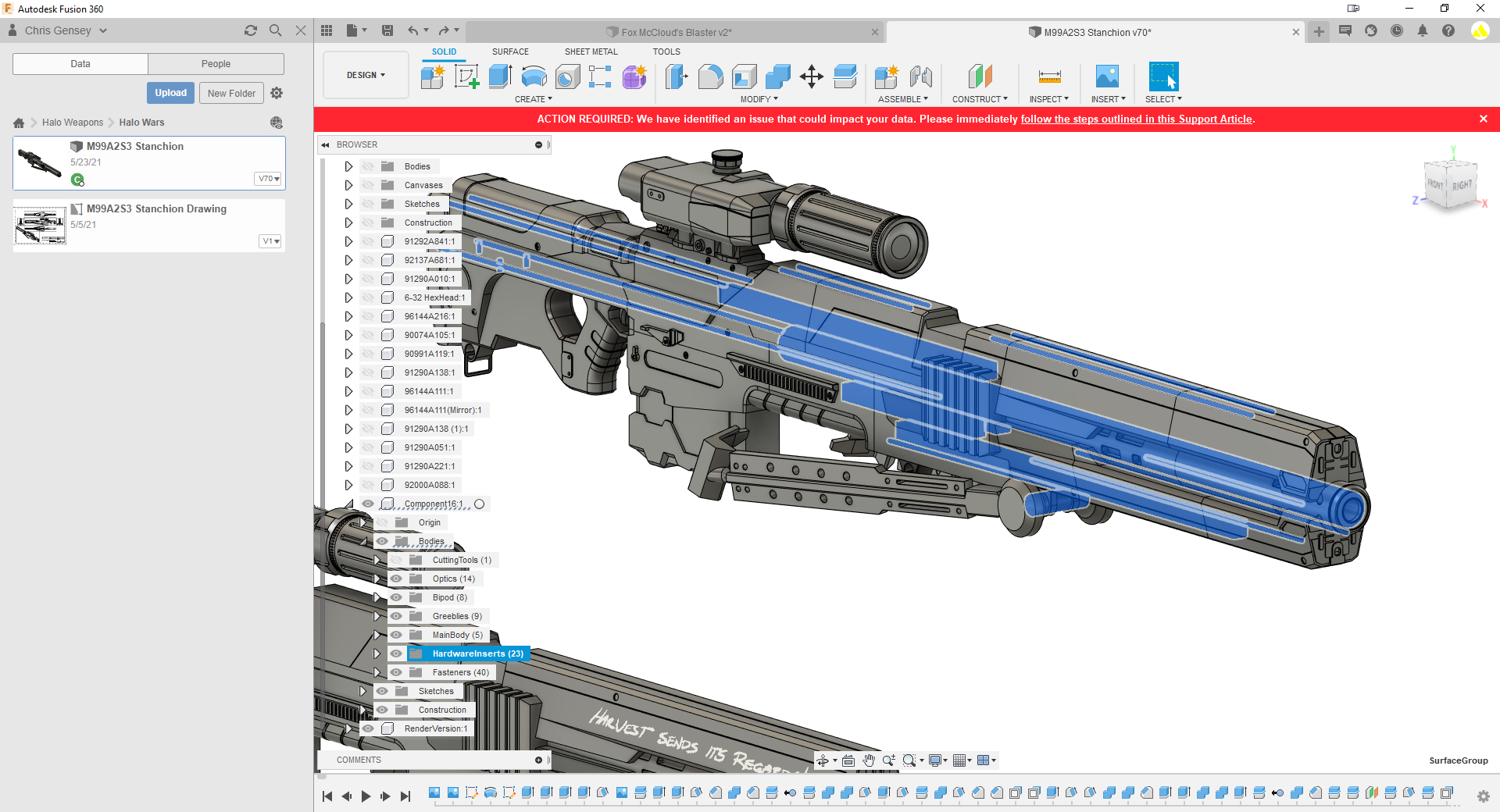Select the Extrude tool
This screenshot has height=812, width=1500.
click(x=500, y=77)
